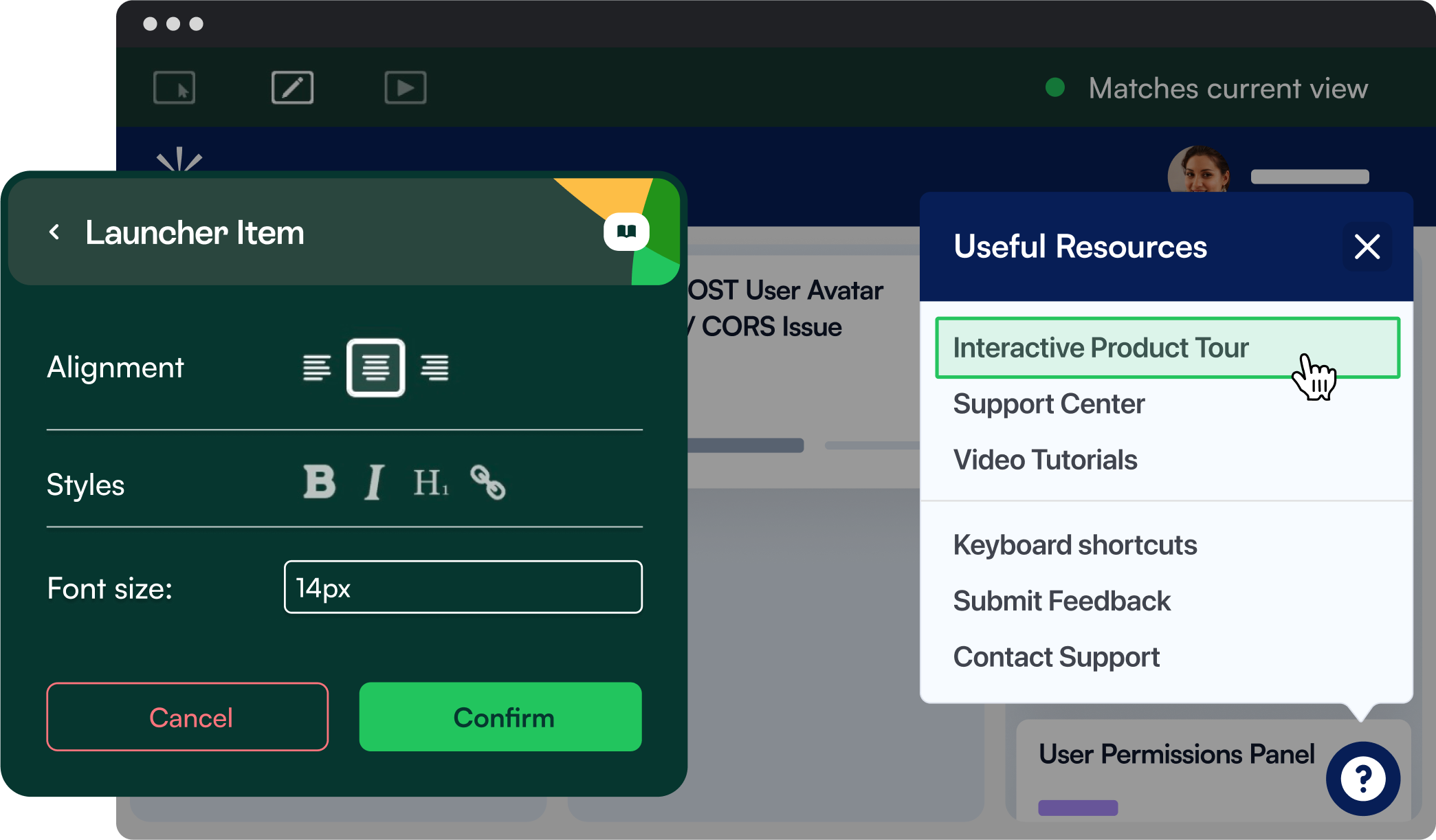
Task: Switch to the pencil edit mode icon
Action: coord(292,88)
